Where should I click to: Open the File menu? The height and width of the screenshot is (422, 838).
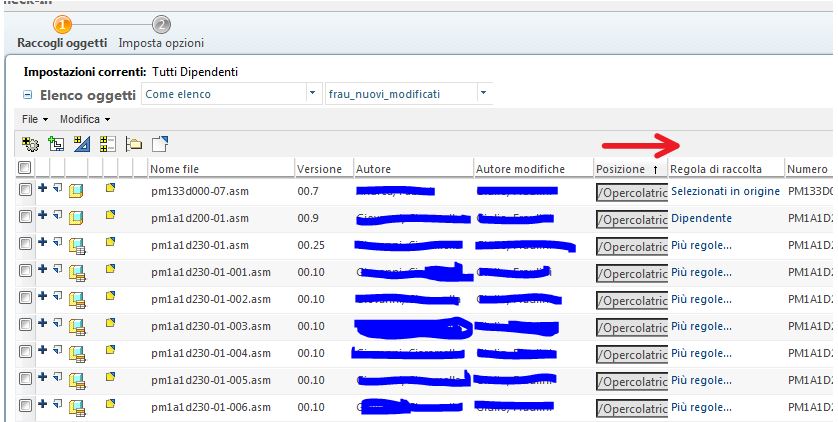[x=35, y=119]
